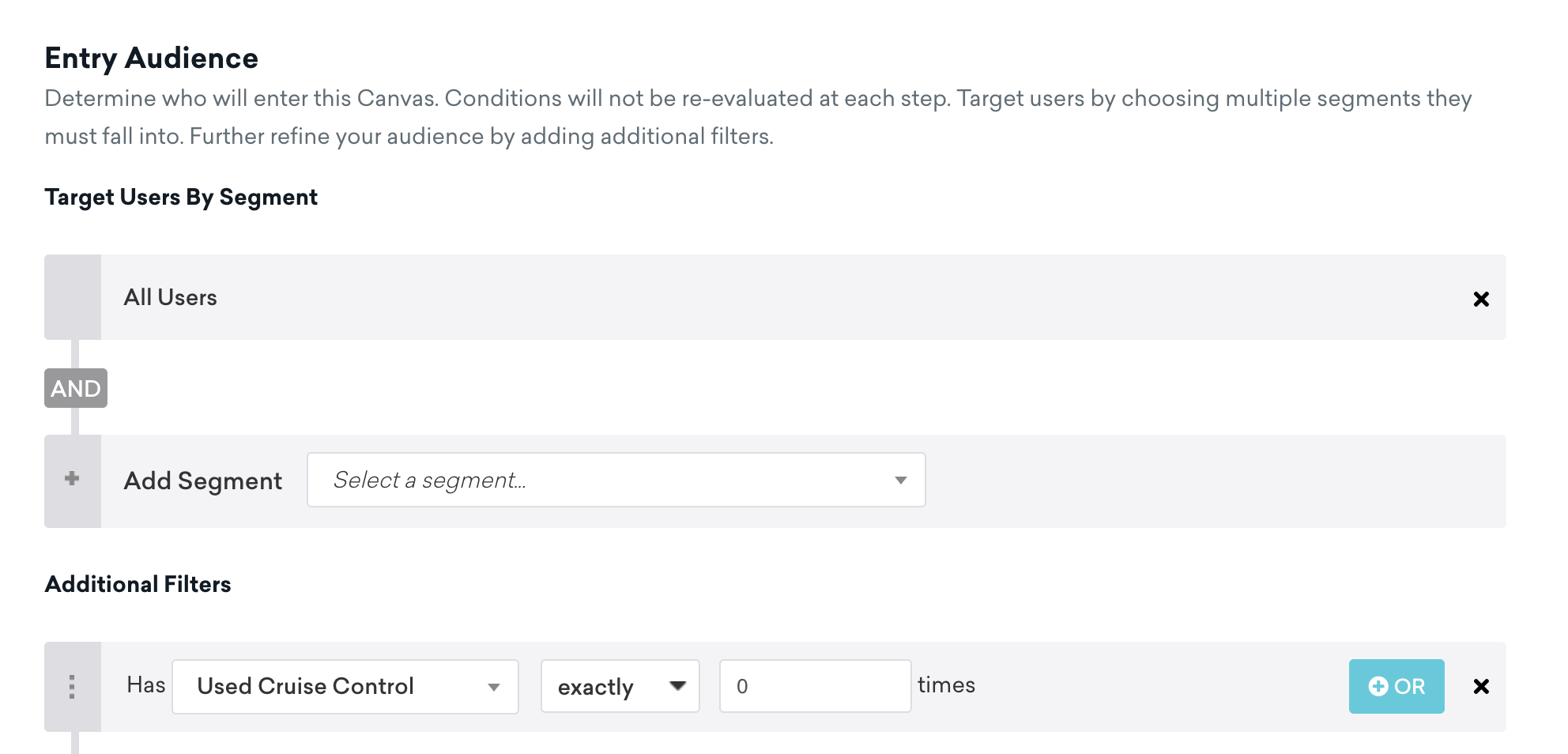The image size is (1568, 754).
Task: Click the plus circle icon in OR button
Action: click(x=1378, y=686)
